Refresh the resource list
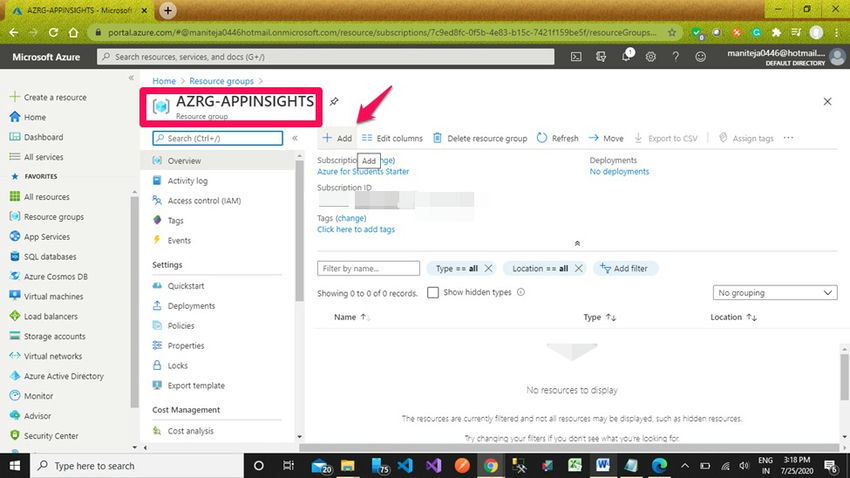This screenshot has height=478, width=850. coord(558,138)
